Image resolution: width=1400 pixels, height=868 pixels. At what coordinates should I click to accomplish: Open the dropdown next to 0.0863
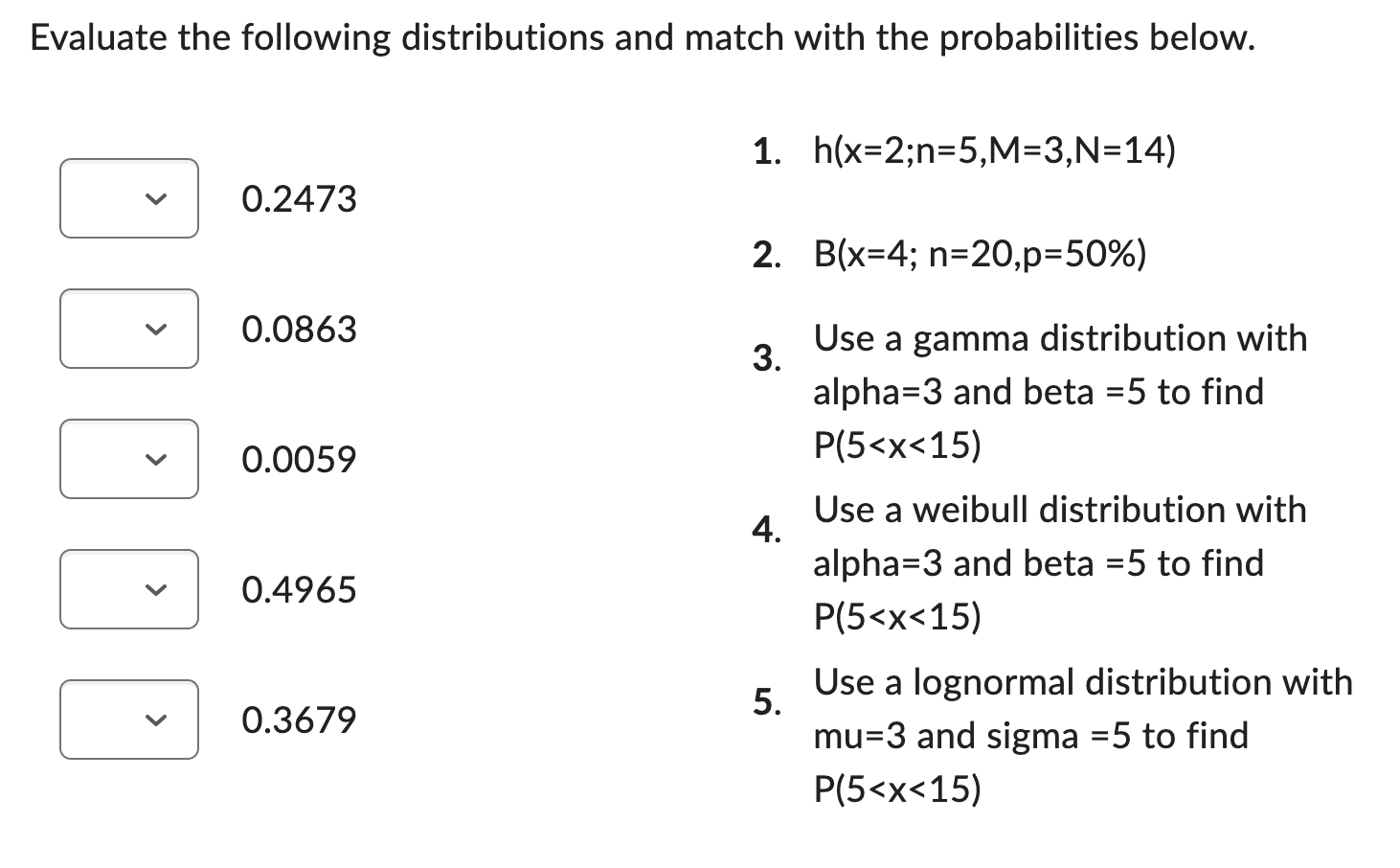coord(128,329)
